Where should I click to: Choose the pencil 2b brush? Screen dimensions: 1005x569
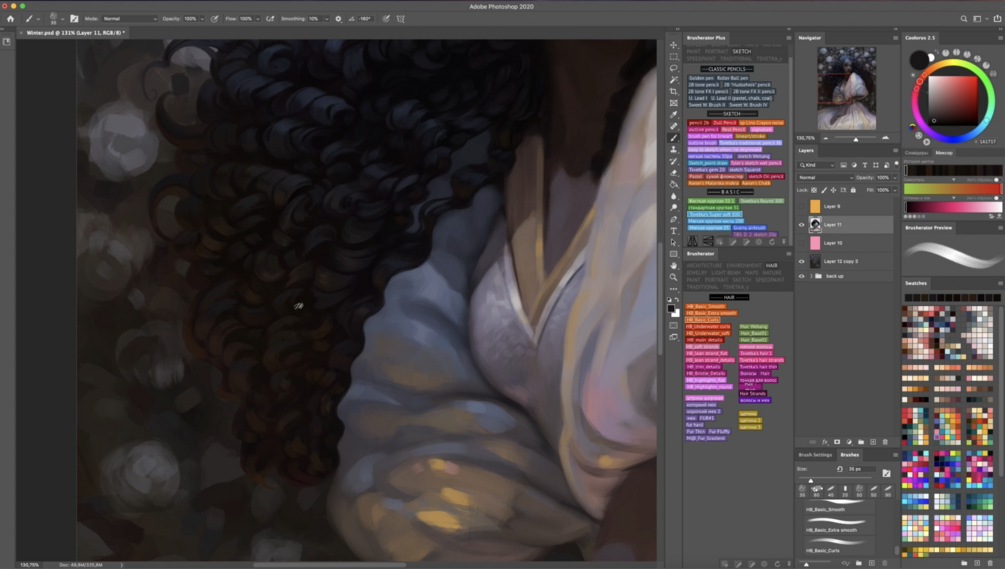click(699, 122)
